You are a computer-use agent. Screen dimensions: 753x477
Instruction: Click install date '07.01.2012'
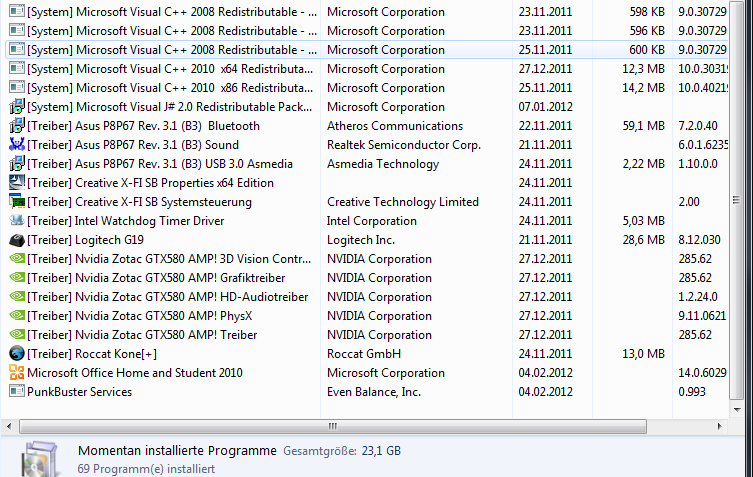(546, 107)
